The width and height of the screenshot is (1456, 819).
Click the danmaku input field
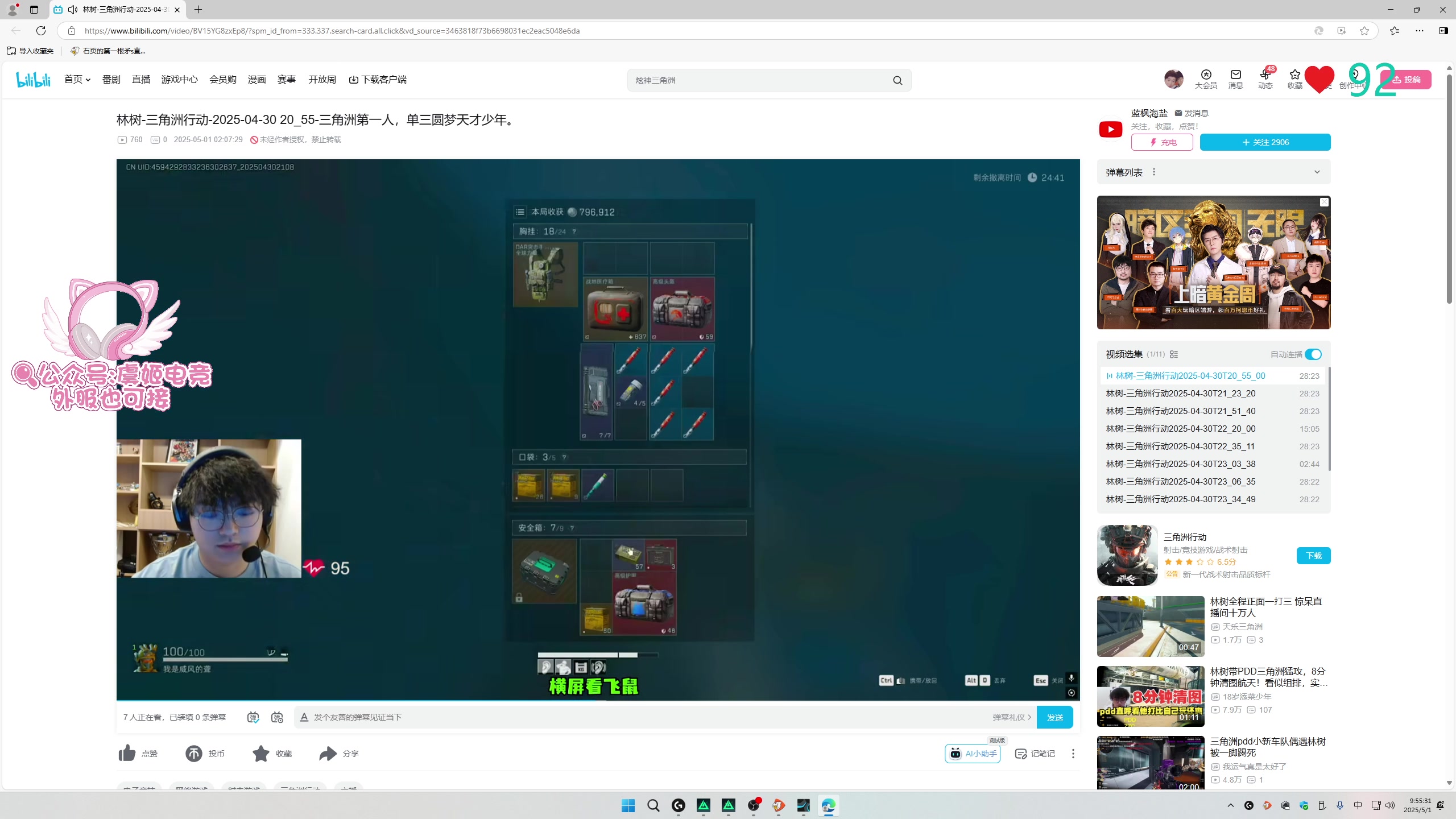648,717
